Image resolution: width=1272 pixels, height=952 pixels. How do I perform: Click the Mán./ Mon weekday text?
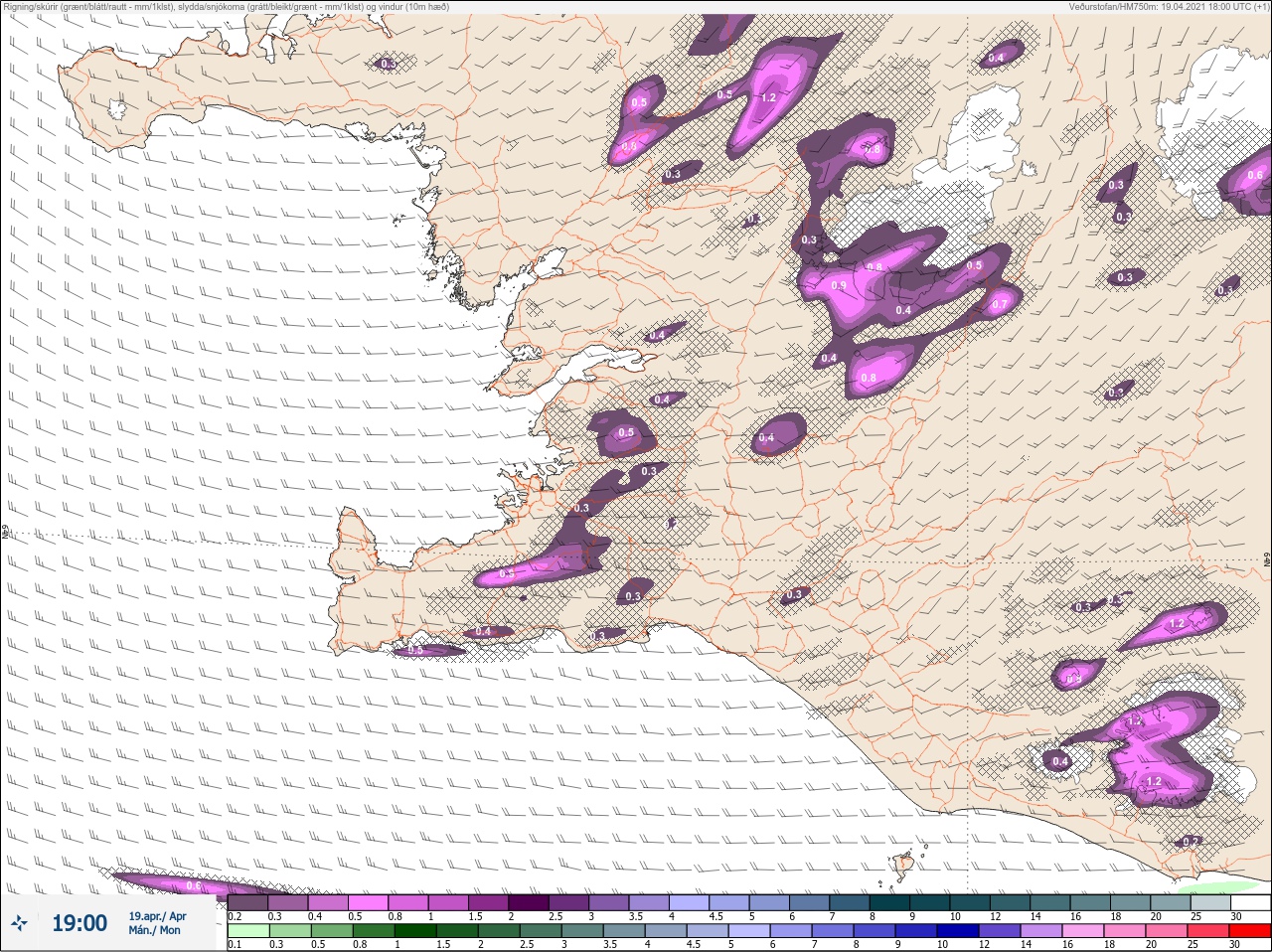[x=155, y=930]
